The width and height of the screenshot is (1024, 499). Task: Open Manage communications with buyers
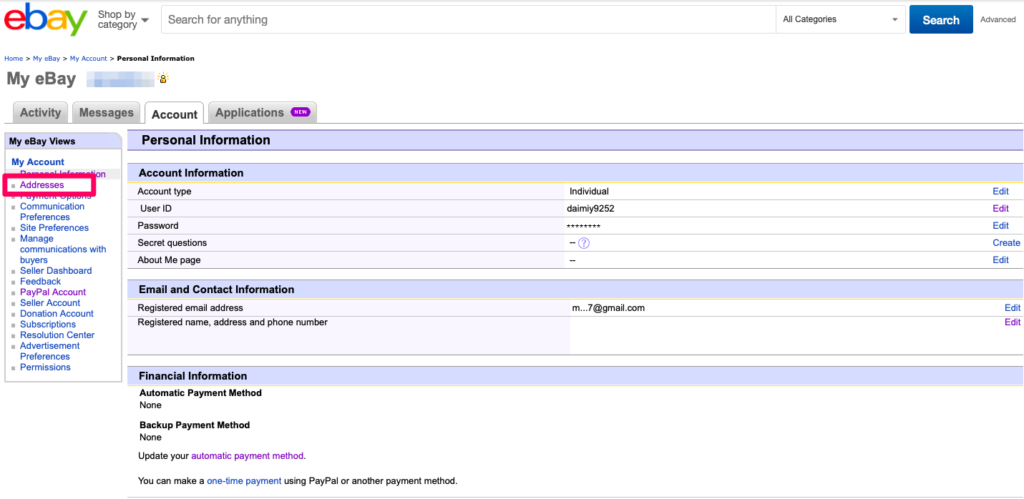63,250
